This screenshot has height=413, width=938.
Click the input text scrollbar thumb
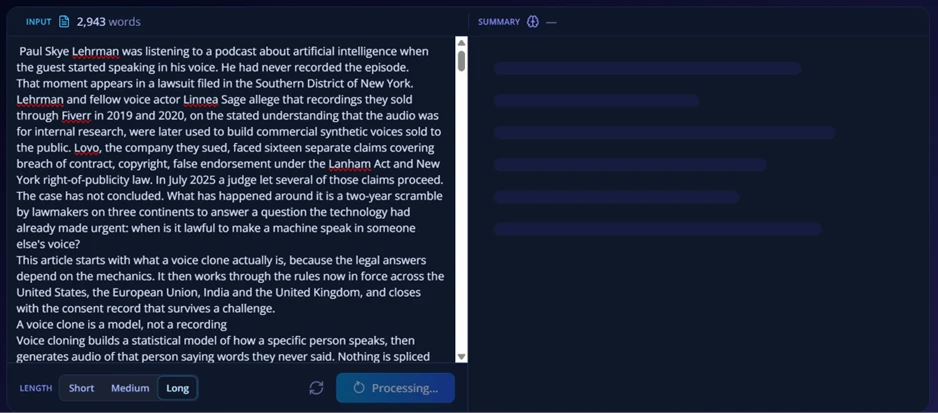click(461, 60)
